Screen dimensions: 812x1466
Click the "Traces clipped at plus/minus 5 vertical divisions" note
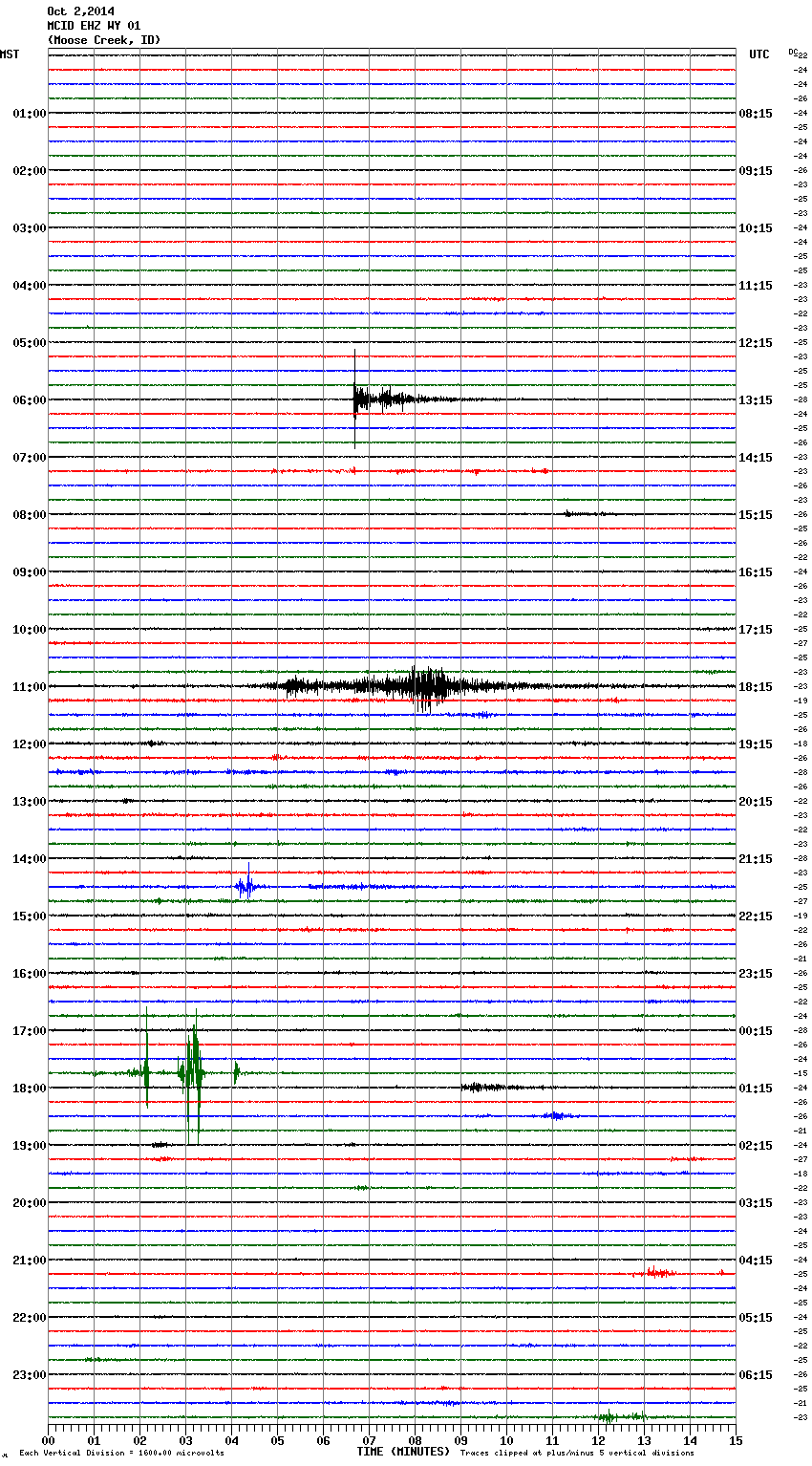tap(577, 1453)
